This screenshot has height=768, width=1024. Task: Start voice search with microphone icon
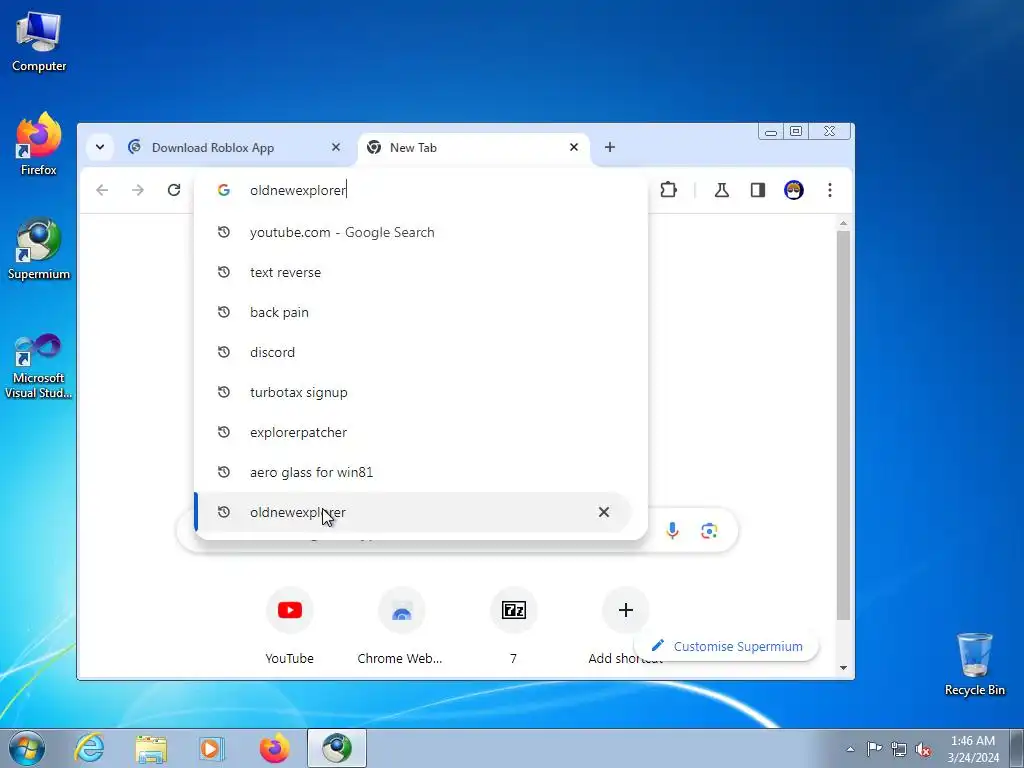tap(672, 530)
